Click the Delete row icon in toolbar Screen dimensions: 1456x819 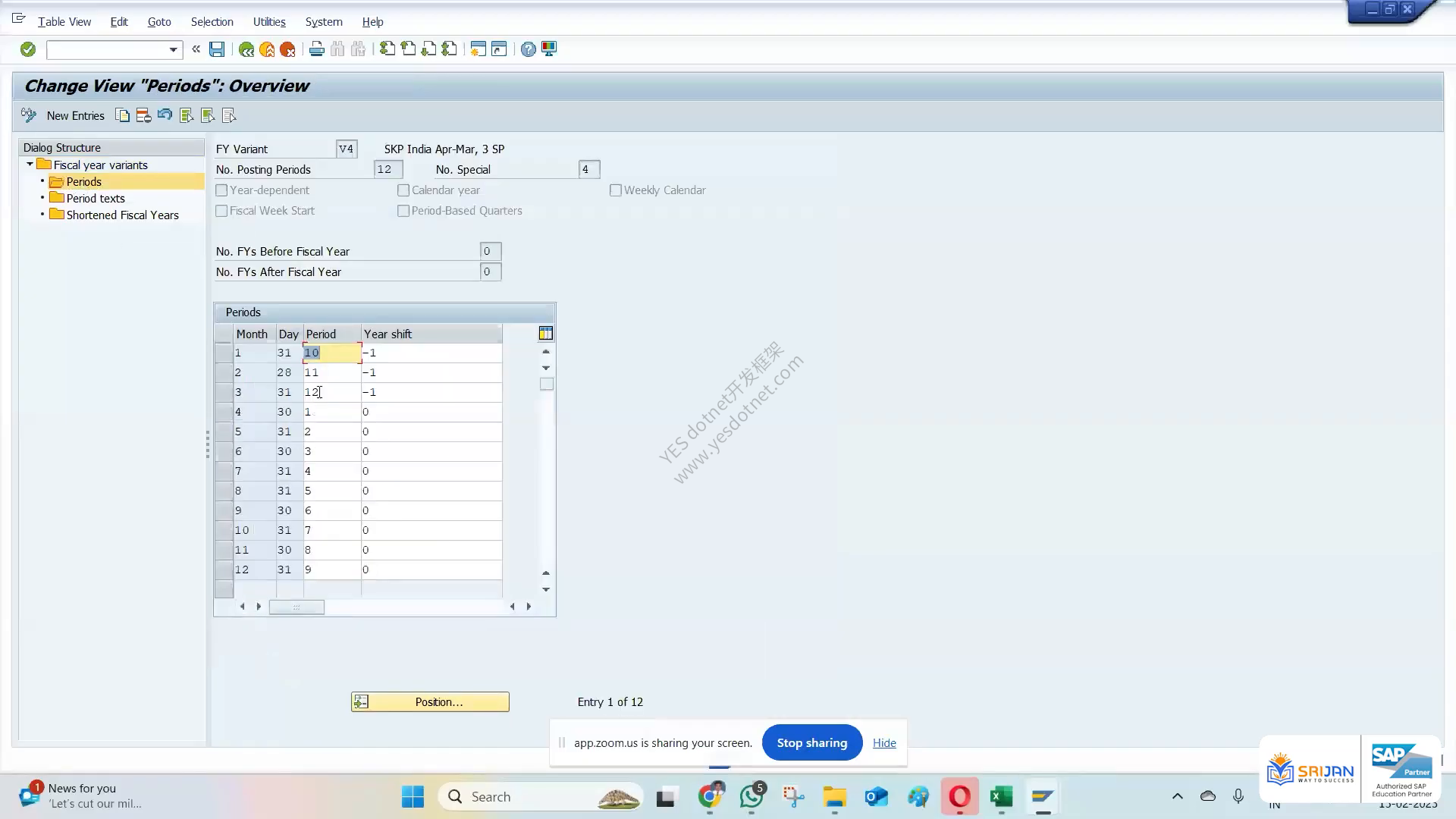coord(143,115)
